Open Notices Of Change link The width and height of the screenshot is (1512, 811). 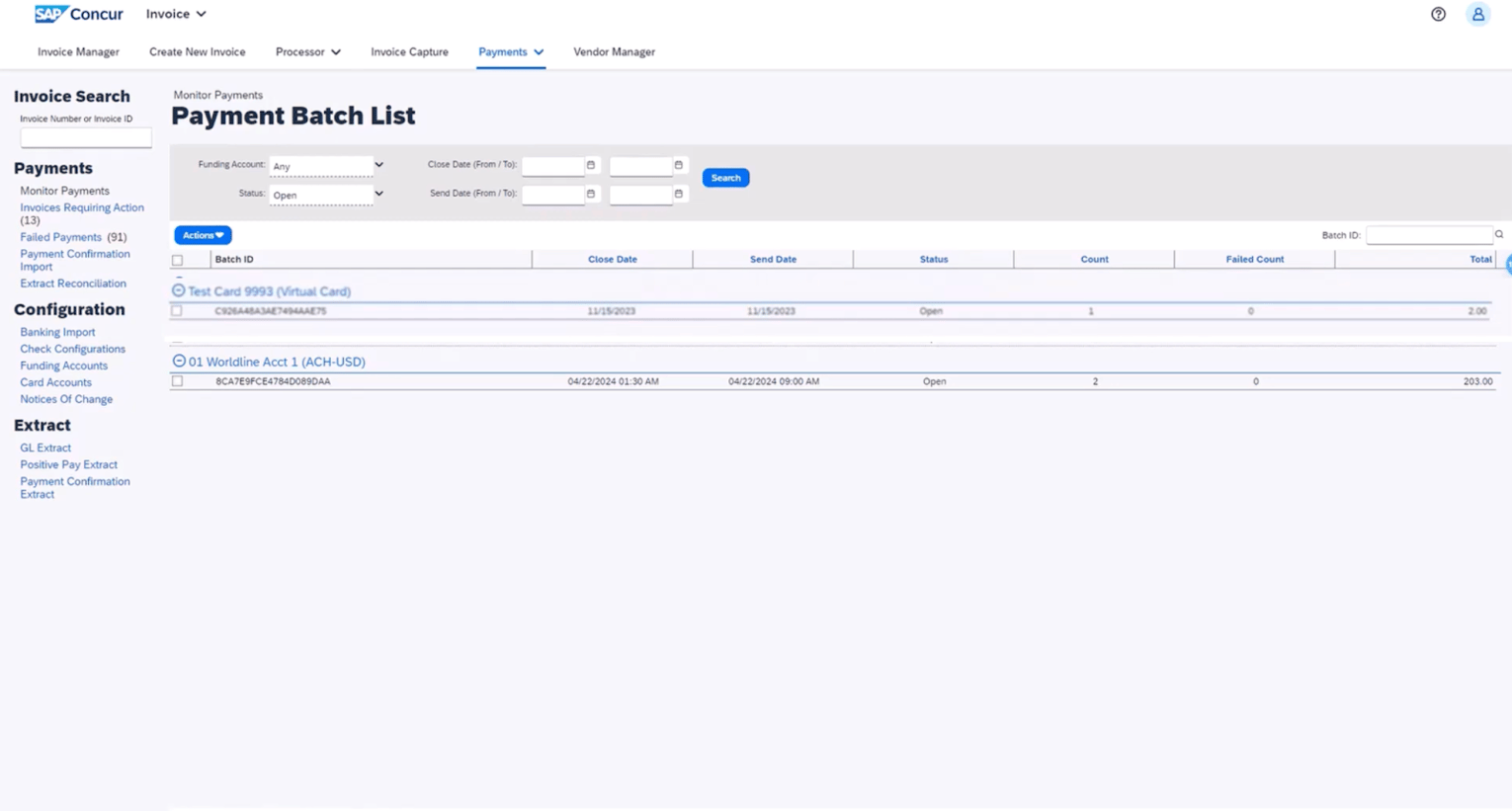pyautogui.click(x=66, y=399)
